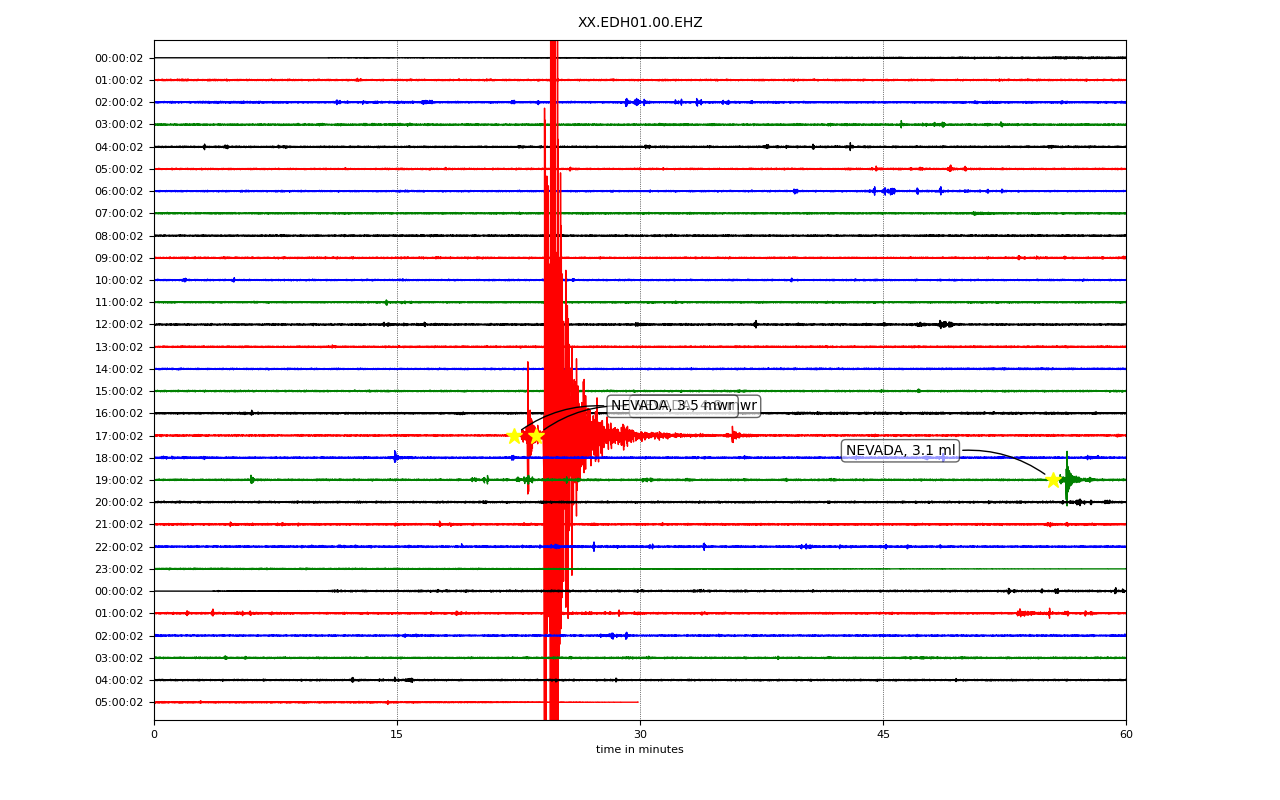Click the 45 tick label on x-axis

point(883,735)
